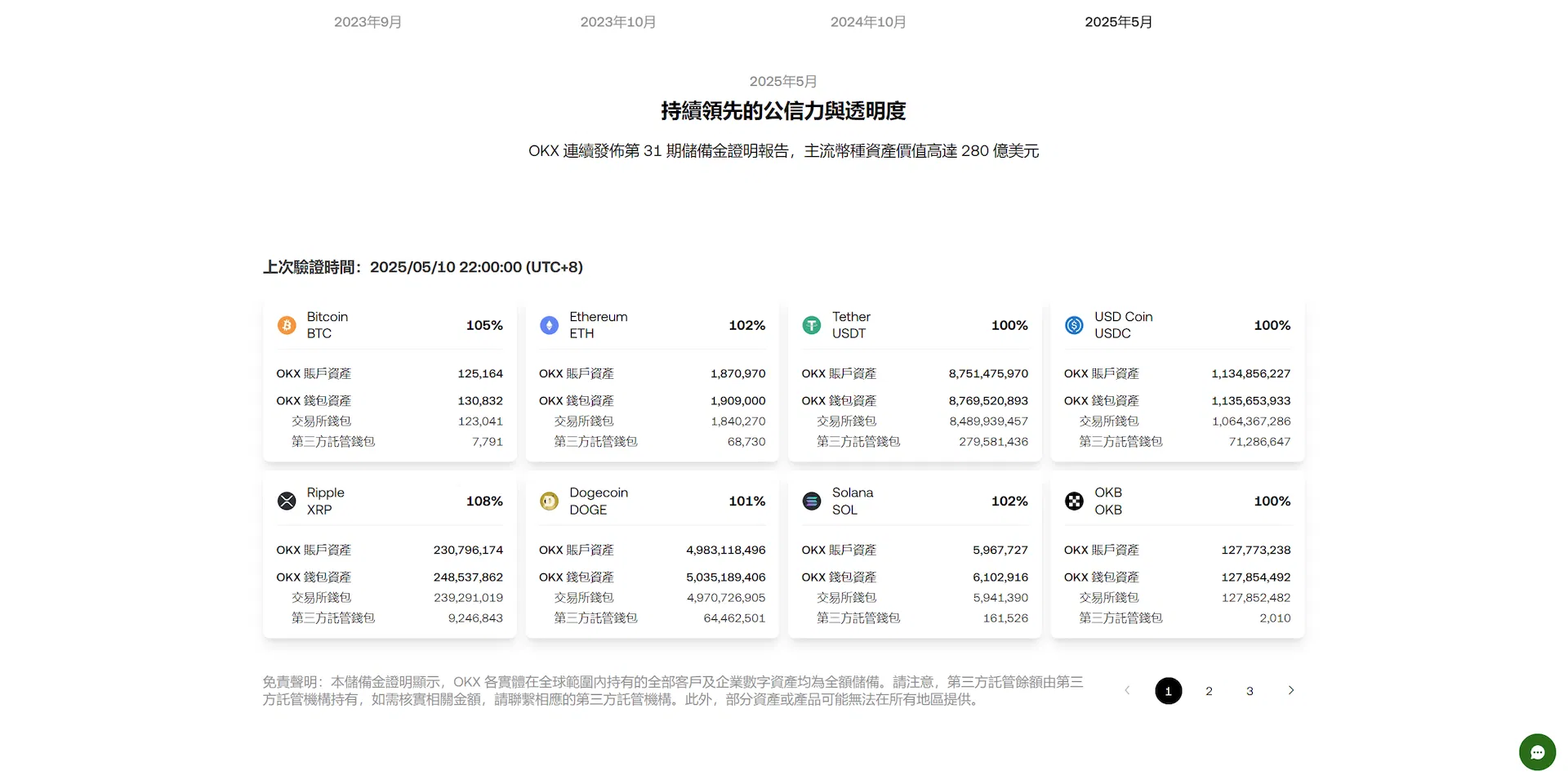The height and width of the screenshot is (780, 1568).
Task: Click the Bitcoin orange coin icon
Action: [287, 325]
